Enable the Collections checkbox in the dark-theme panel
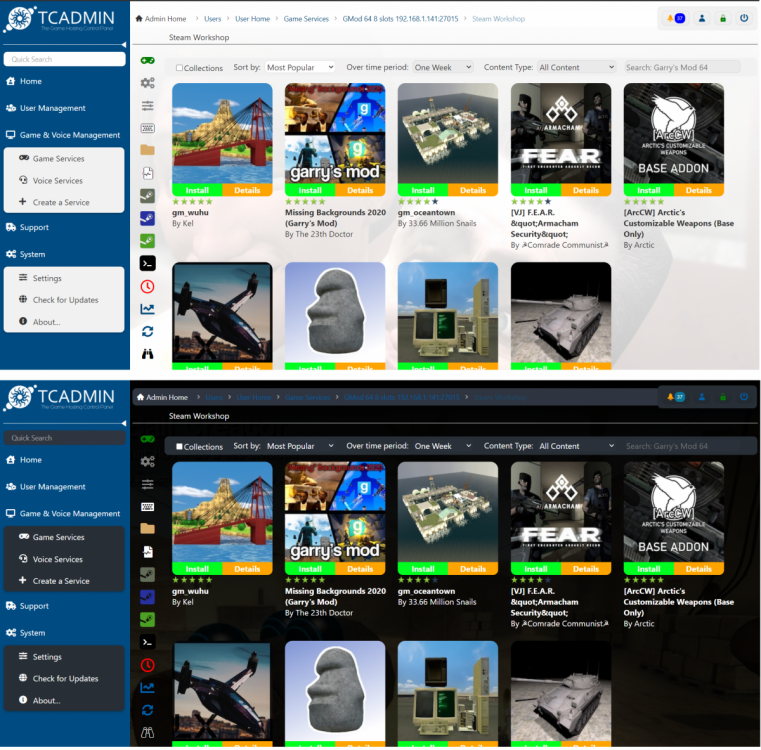The image size is (761, 750). point(179,447)
